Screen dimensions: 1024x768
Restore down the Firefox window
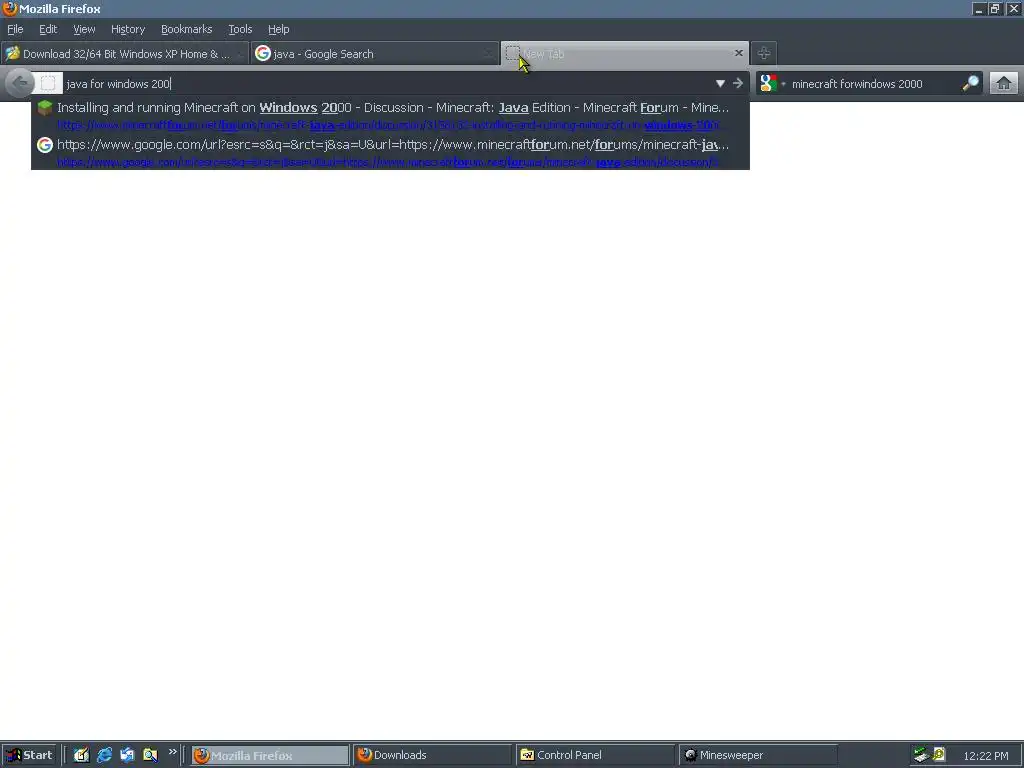point(995,9)
